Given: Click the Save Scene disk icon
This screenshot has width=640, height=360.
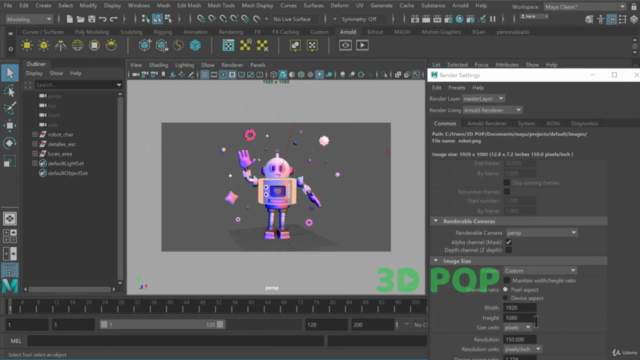Looking at the screenshot, I should tap(91, 19).
